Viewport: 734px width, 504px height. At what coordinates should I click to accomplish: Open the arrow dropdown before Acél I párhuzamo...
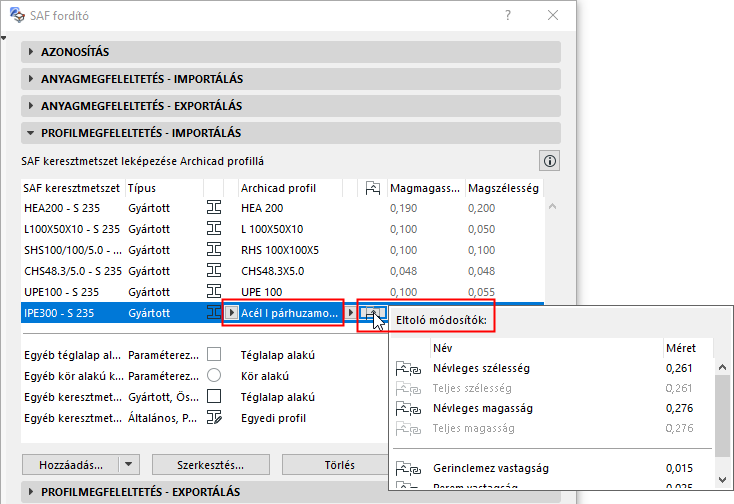(231, 313)
